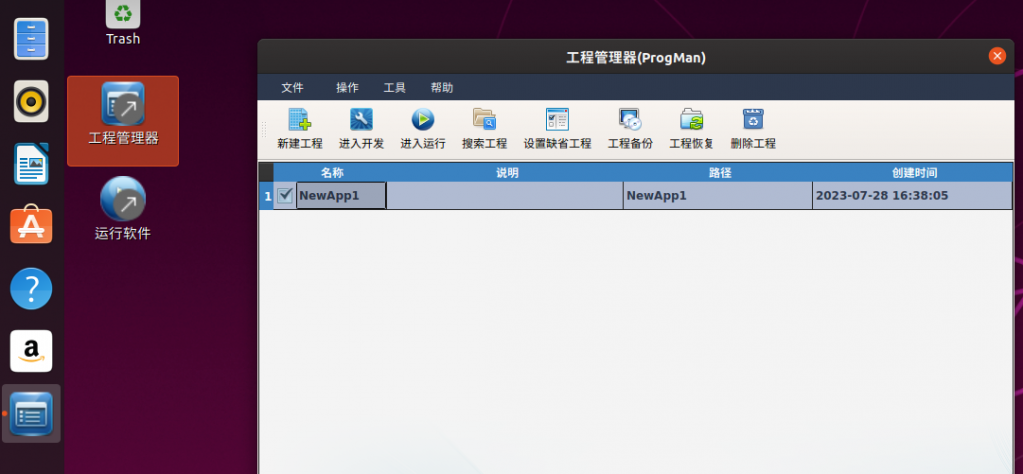This screenshot has height=474, width=1023.
Task: Select the 工程管理器 desktop shortcut
Action: (123, 121)
